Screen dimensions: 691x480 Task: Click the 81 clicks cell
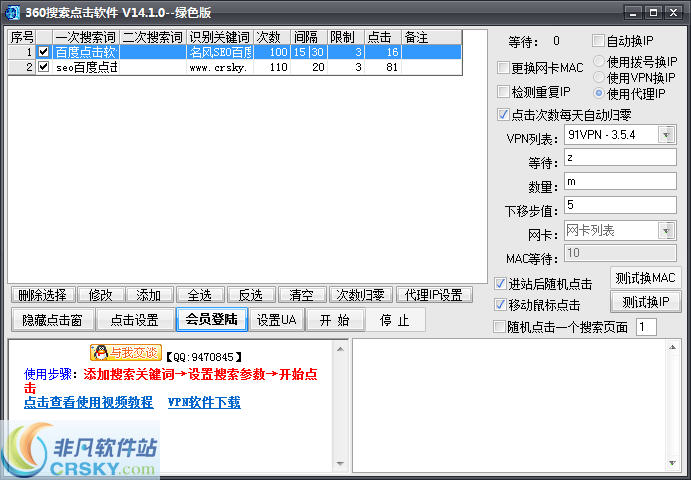[x=383, y=67]
